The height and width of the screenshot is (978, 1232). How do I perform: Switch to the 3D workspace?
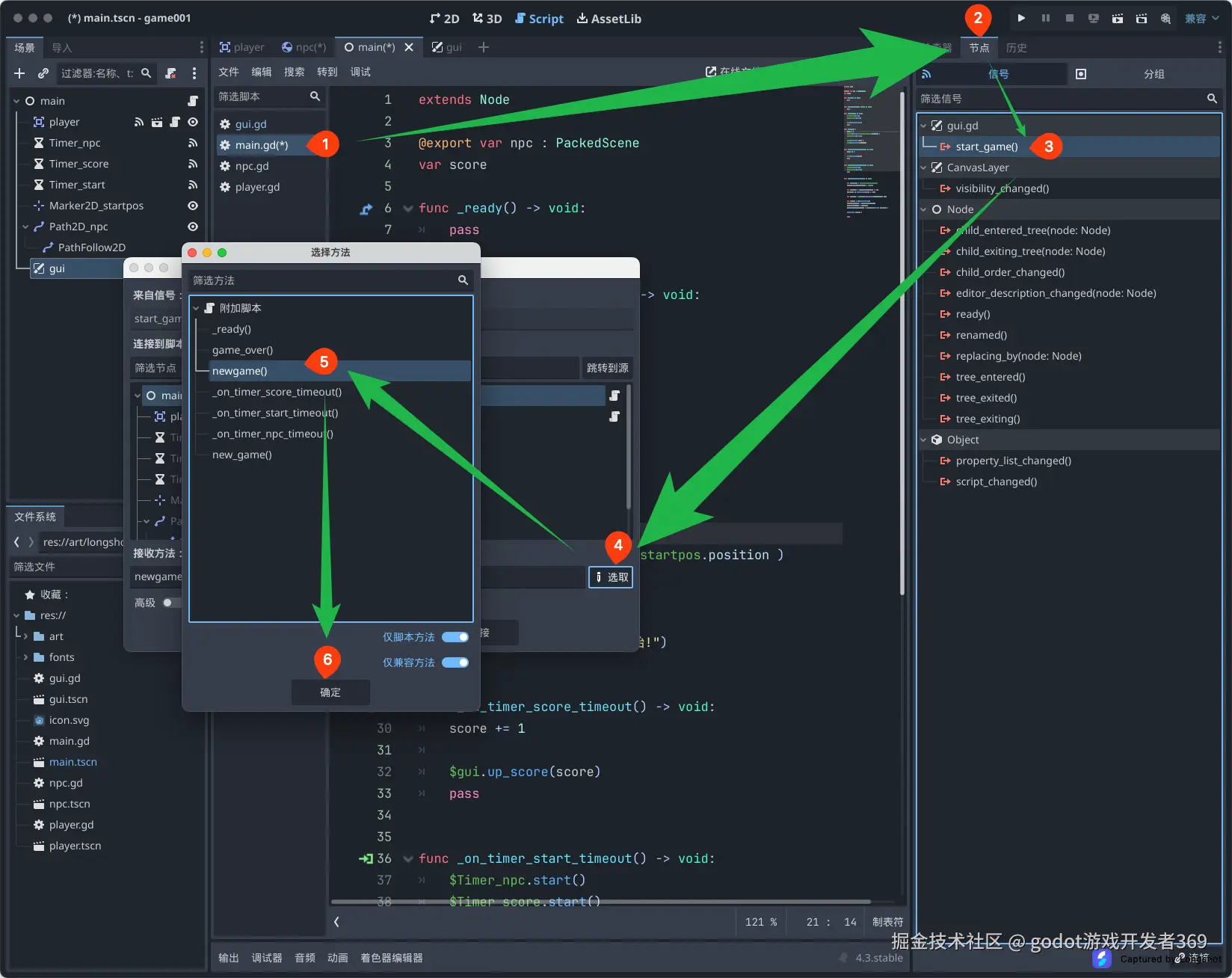point(487,19)
